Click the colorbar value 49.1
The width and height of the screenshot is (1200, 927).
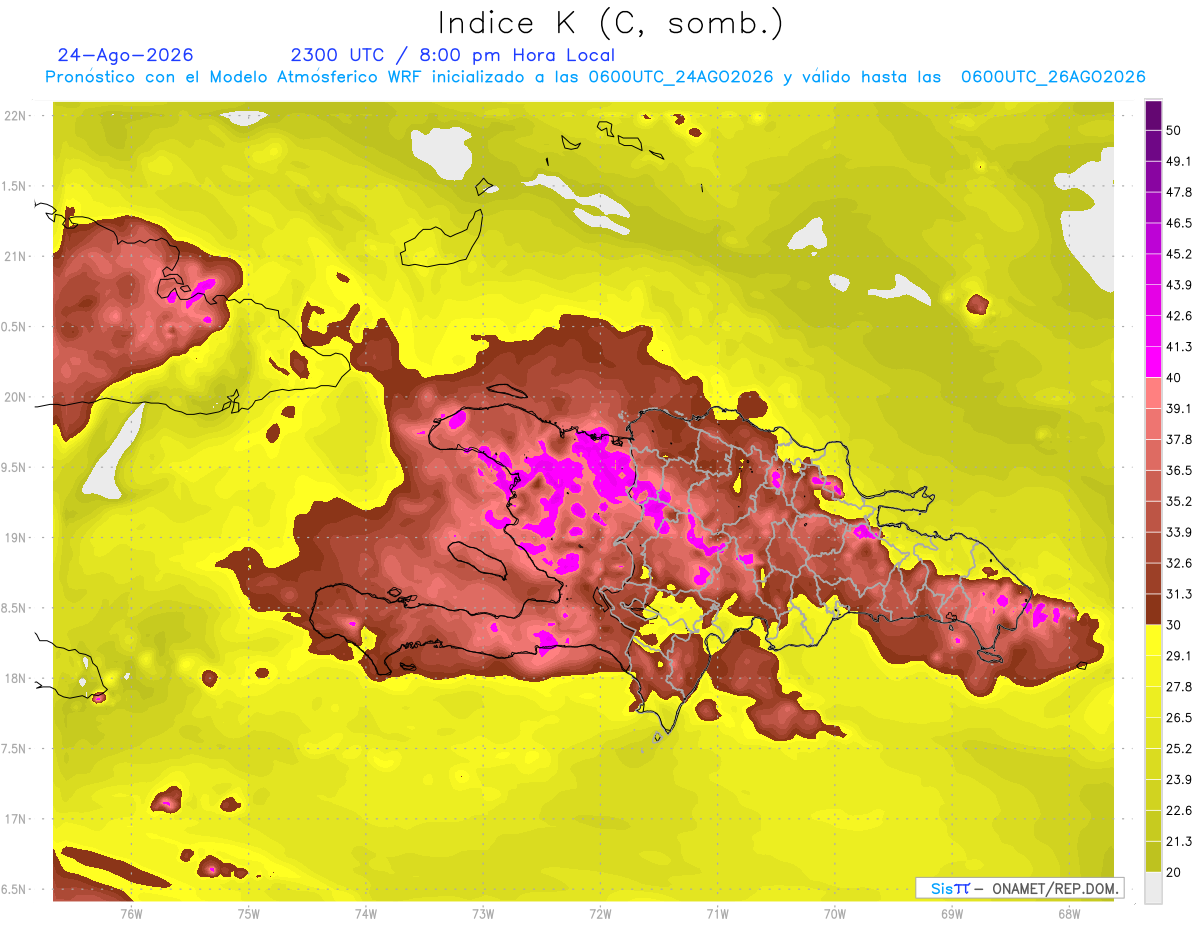click(1179, 161)
